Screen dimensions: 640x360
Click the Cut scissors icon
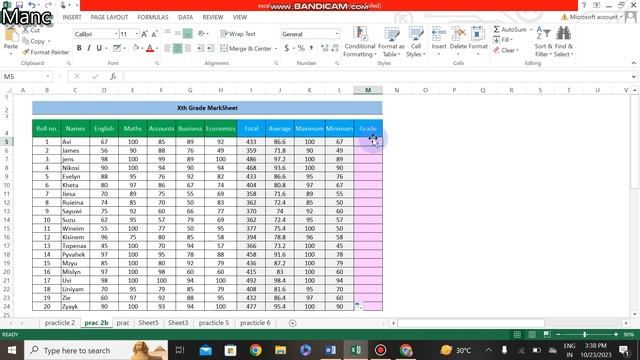25,30
